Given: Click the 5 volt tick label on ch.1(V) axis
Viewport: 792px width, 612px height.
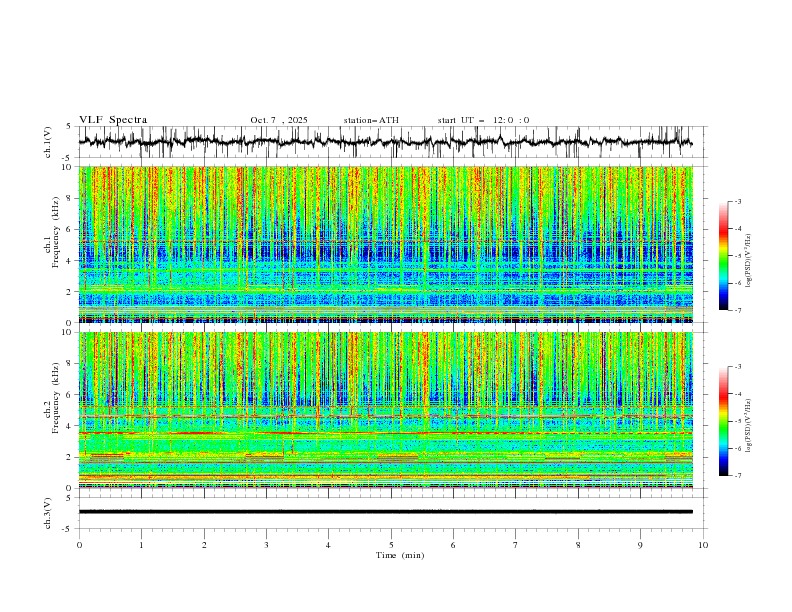Looking at the screenshot, I should [69, 127].
